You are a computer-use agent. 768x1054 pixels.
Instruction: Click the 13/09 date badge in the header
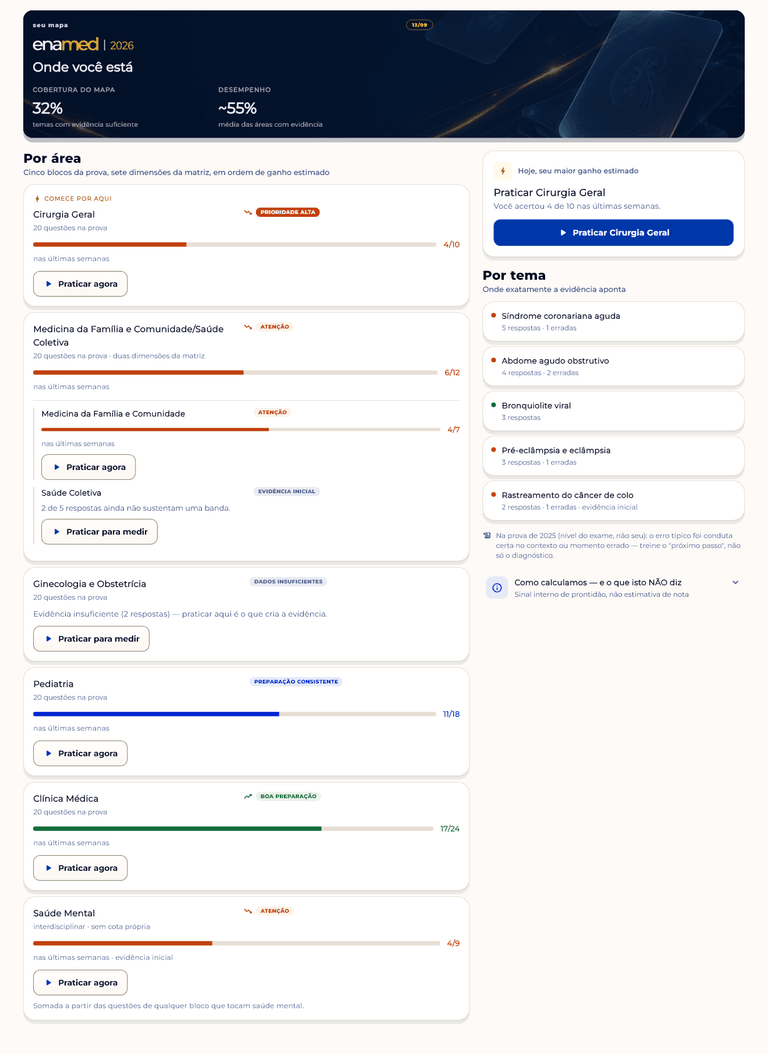(419, 25)
